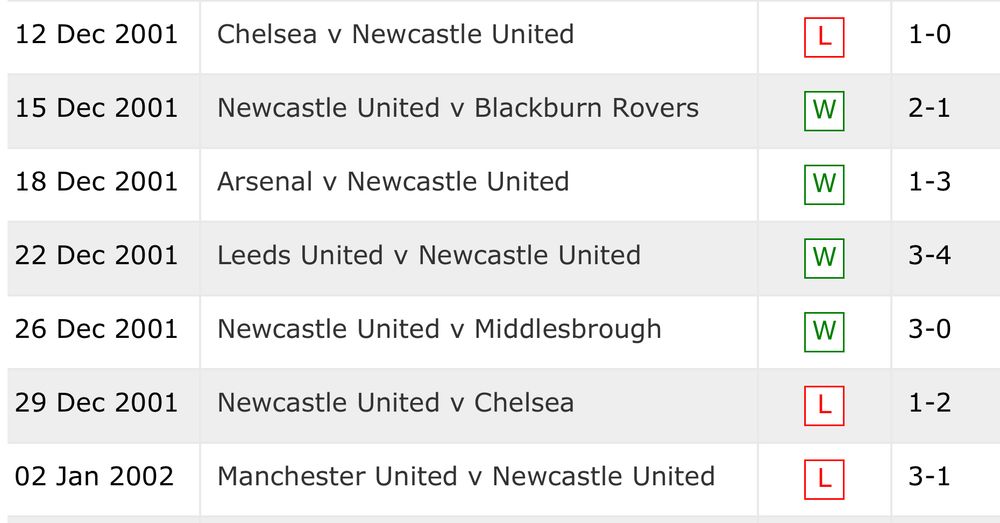Click the 3-0 score
This screenshot has height=523, width=1000.
(x=929, y=329)
